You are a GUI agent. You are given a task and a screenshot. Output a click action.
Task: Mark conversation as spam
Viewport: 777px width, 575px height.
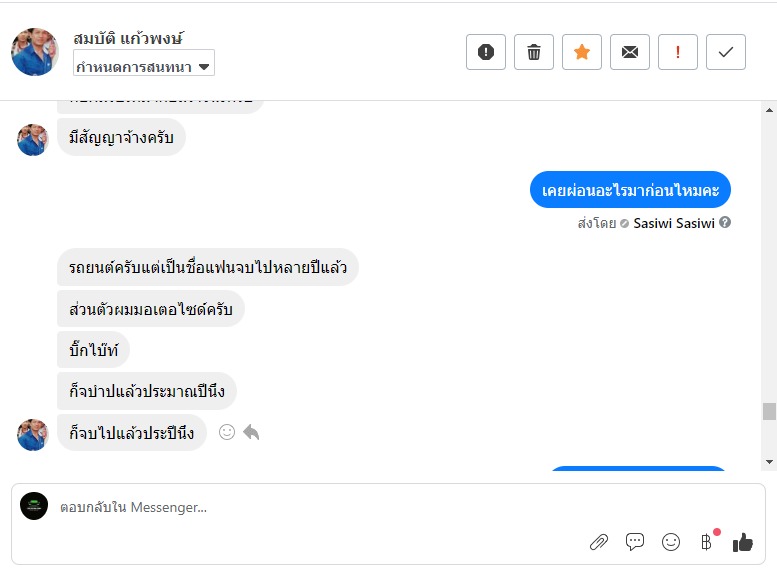coord(486,52)
